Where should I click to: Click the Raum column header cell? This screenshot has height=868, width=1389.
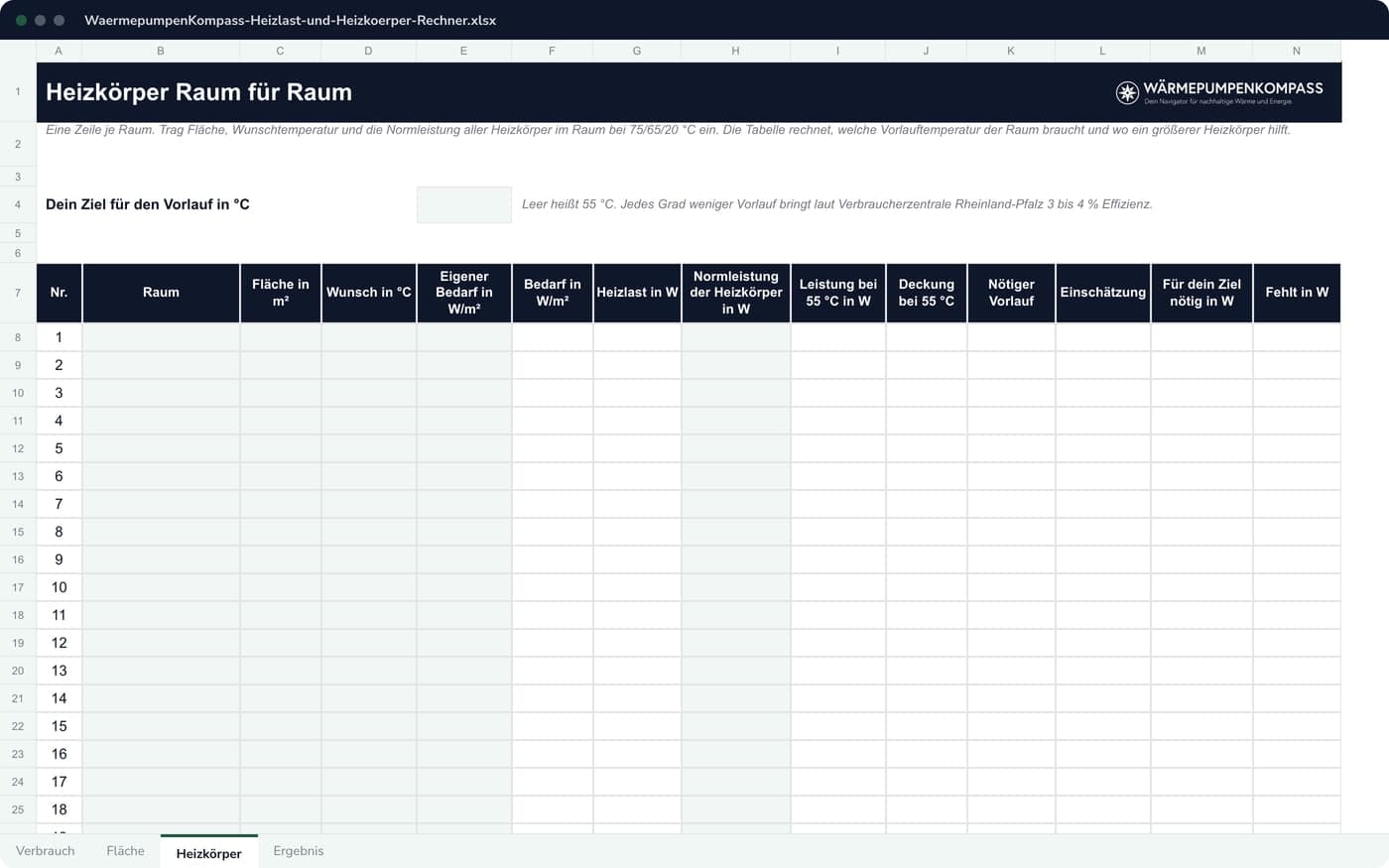coord(161,293)
